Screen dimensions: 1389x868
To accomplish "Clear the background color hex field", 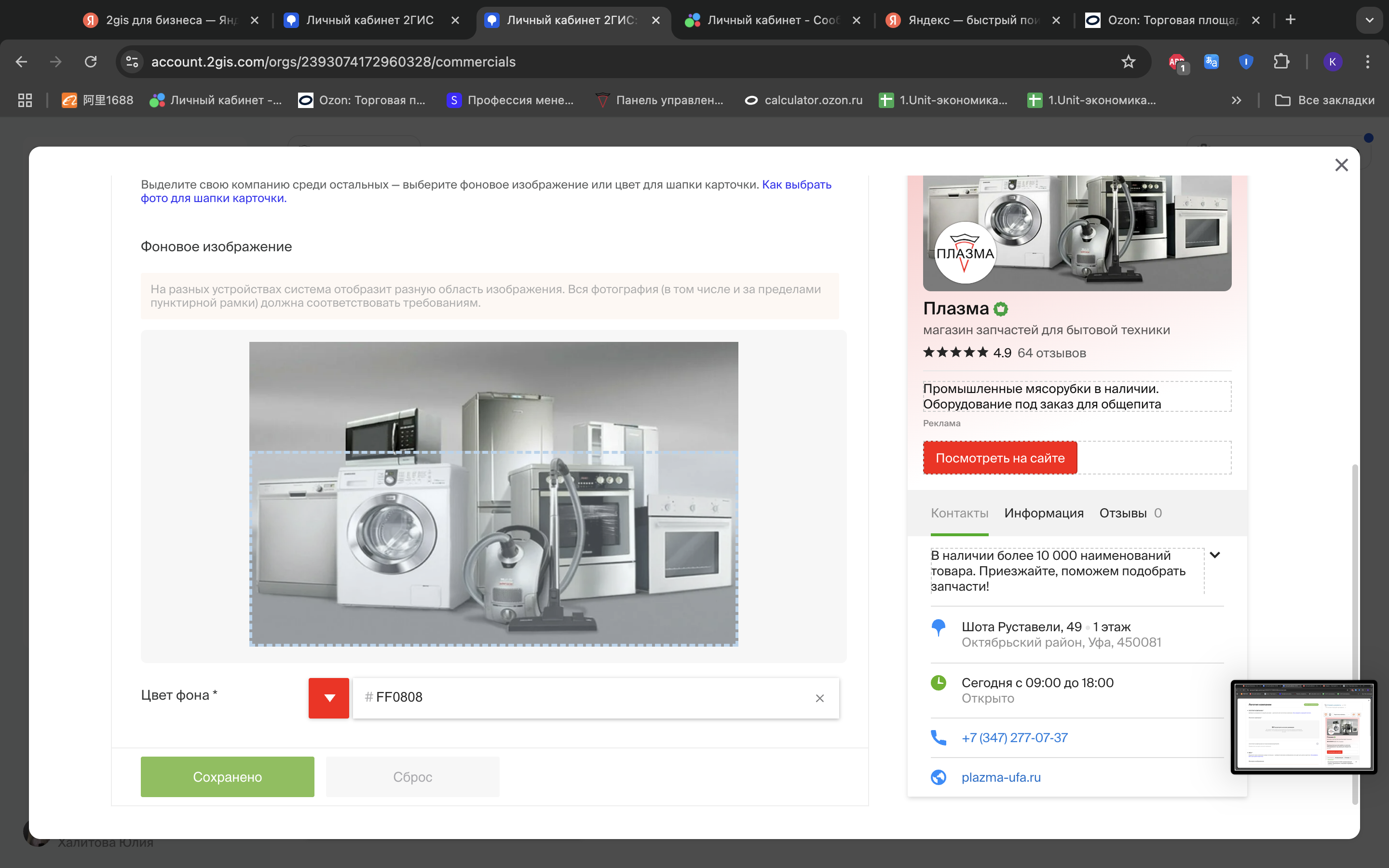I will click(819, 698).
